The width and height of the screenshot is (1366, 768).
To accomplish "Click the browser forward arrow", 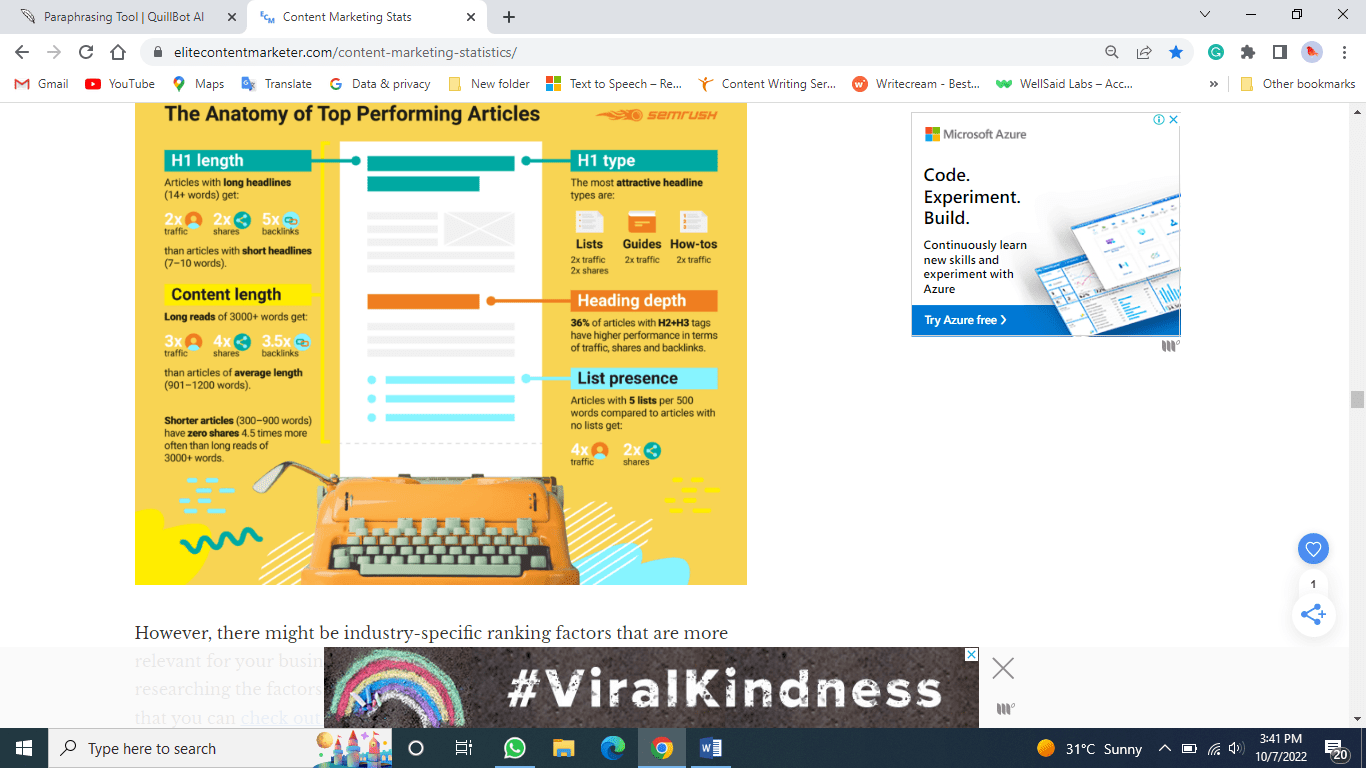I will pos(54,52).
